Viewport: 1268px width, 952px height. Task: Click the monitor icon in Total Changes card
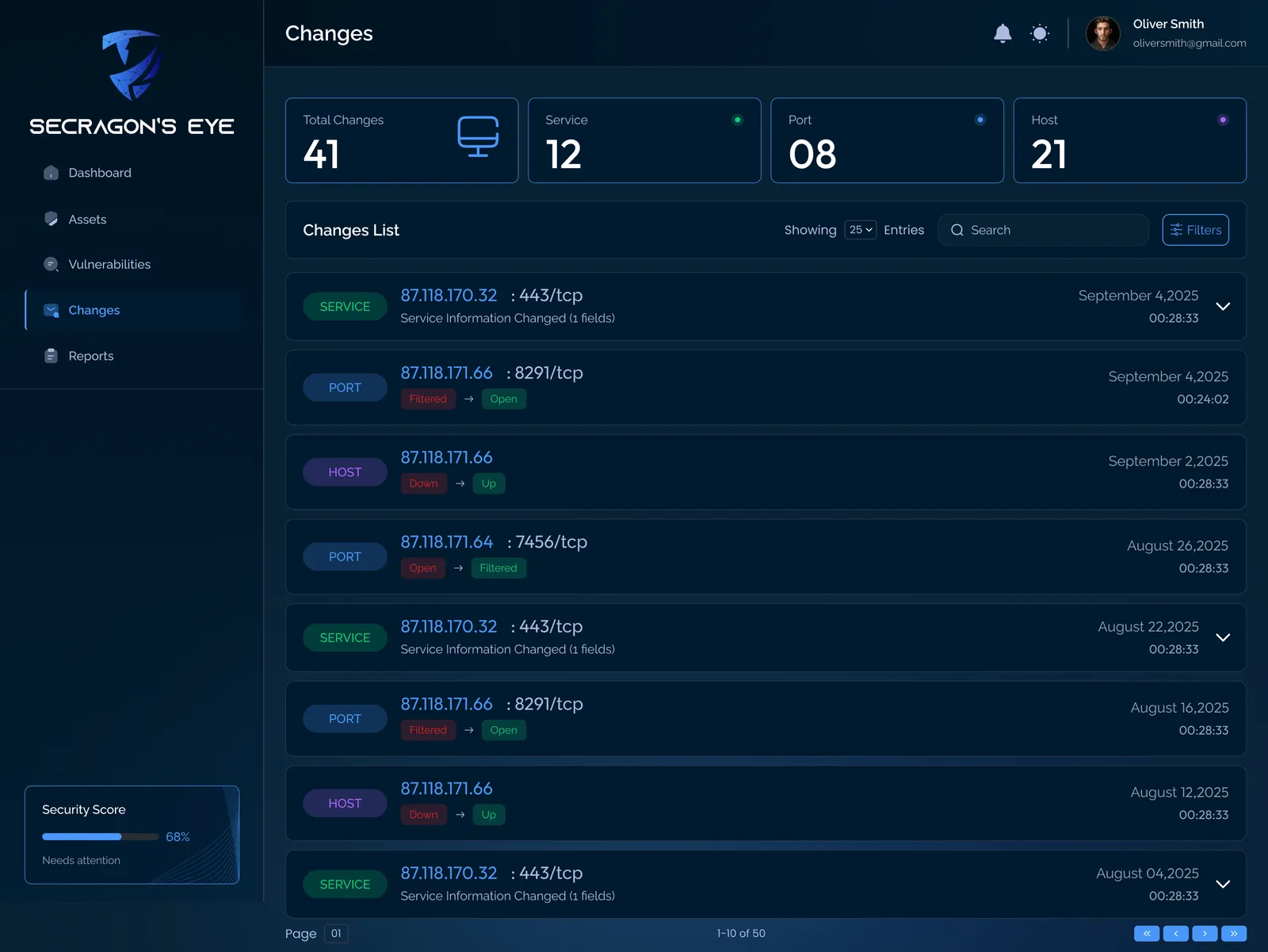click(478, 136)
